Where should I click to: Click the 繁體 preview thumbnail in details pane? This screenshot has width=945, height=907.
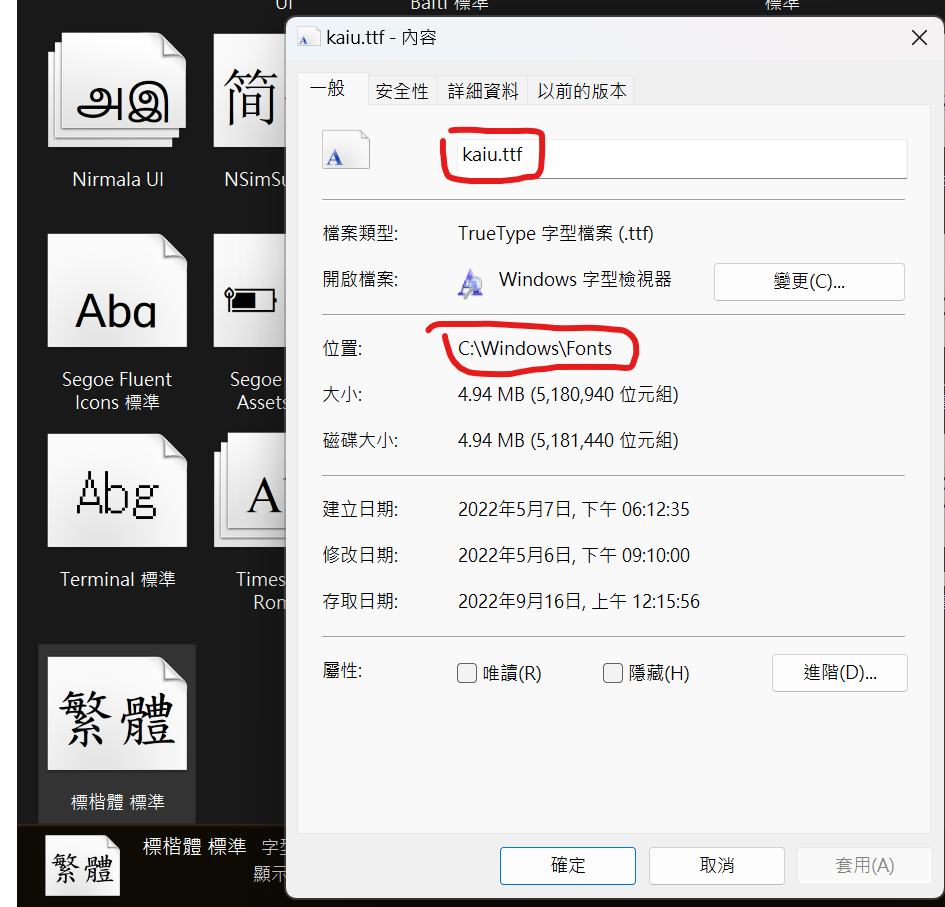[83, 865]
